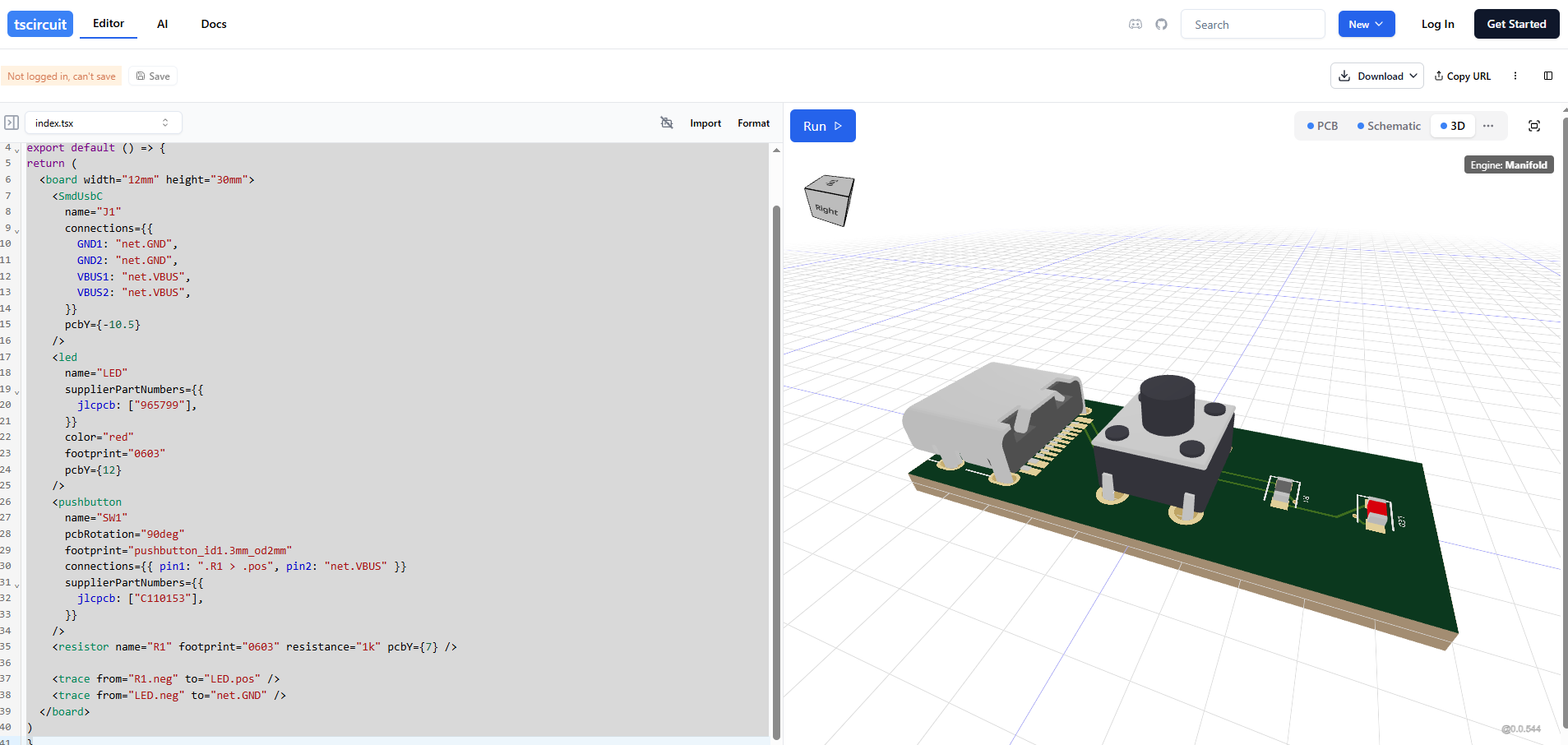Switch to the PCB view tab
The width and height of the screenshot is (1568, 745).
tap(1322, 126)
